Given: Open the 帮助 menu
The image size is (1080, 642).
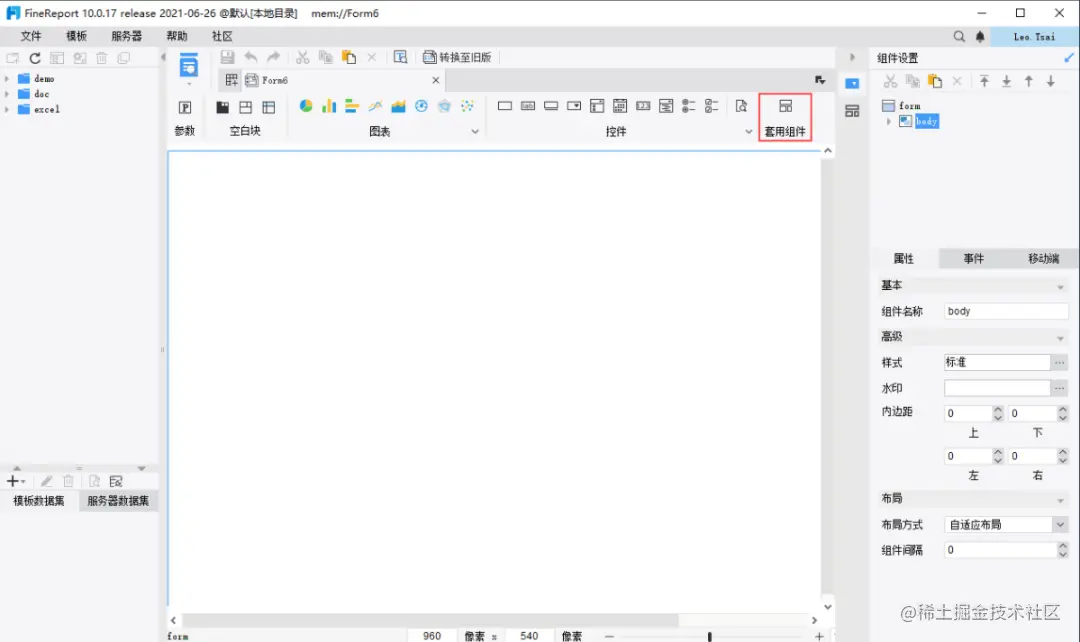Looking at the screenshot, I should [177, 36].
